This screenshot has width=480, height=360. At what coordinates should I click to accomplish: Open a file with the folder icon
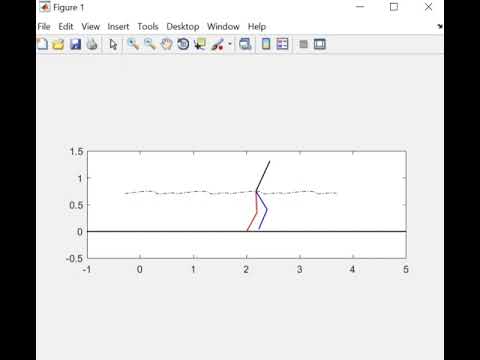click(x=59, y=44)
